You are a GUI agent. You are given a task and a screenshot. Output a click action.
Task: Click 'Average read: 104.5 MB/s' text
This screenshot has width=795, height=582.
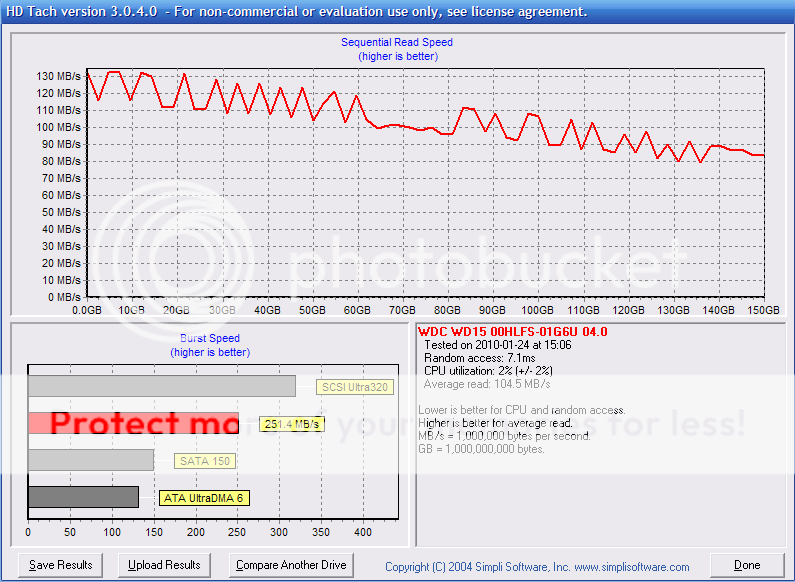[487, 384]
